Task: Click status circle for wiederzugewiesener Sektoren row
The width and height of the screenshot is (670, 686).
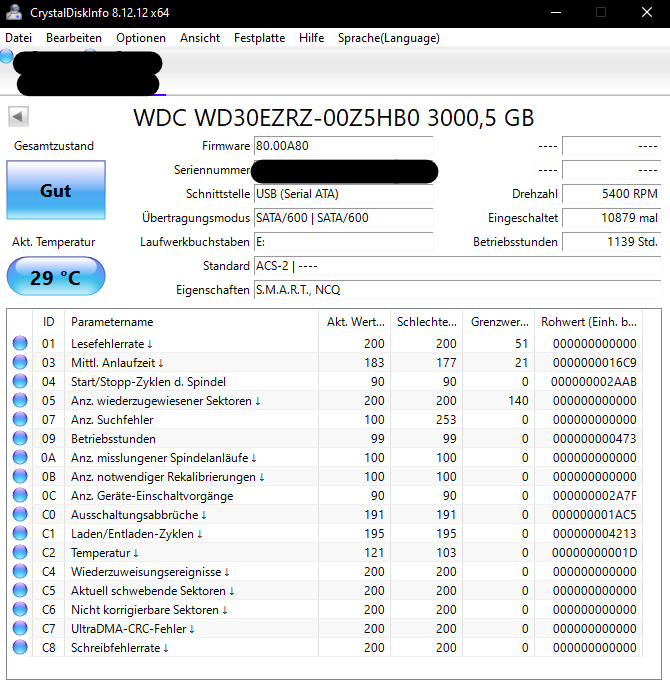Action: (x=20, y=400)
